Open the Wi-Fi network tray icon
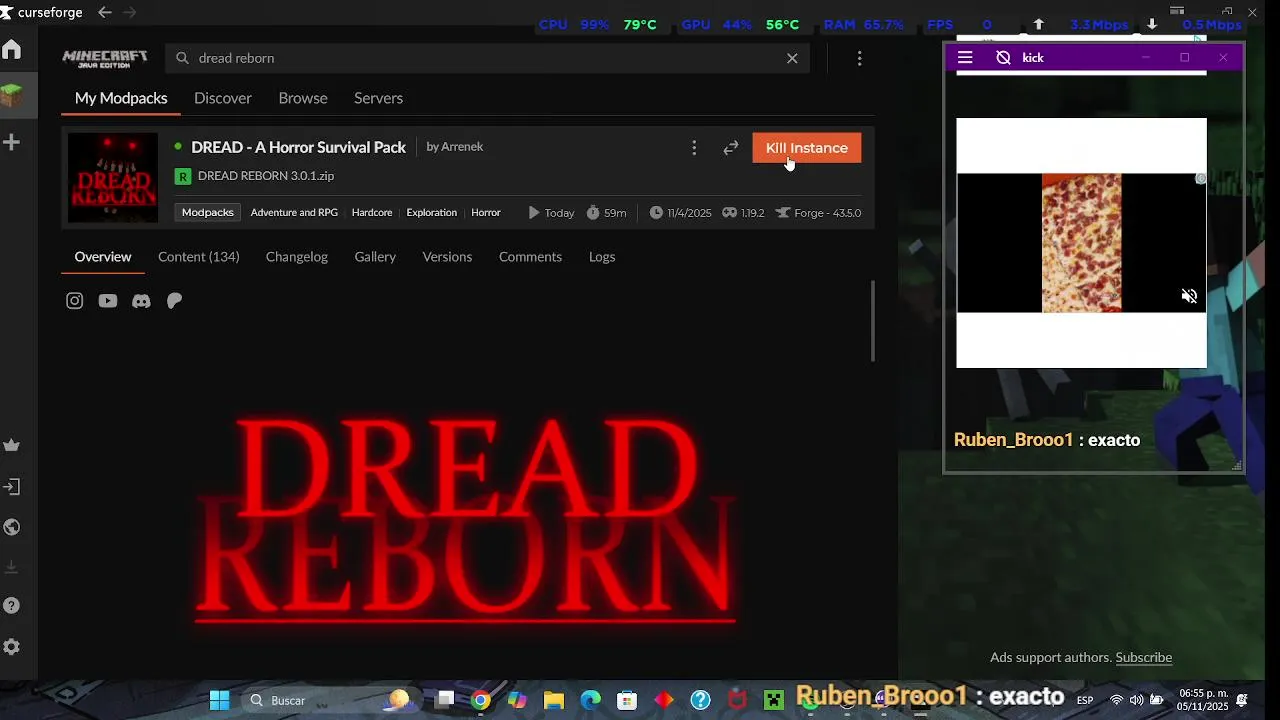 coord(1116,700)
